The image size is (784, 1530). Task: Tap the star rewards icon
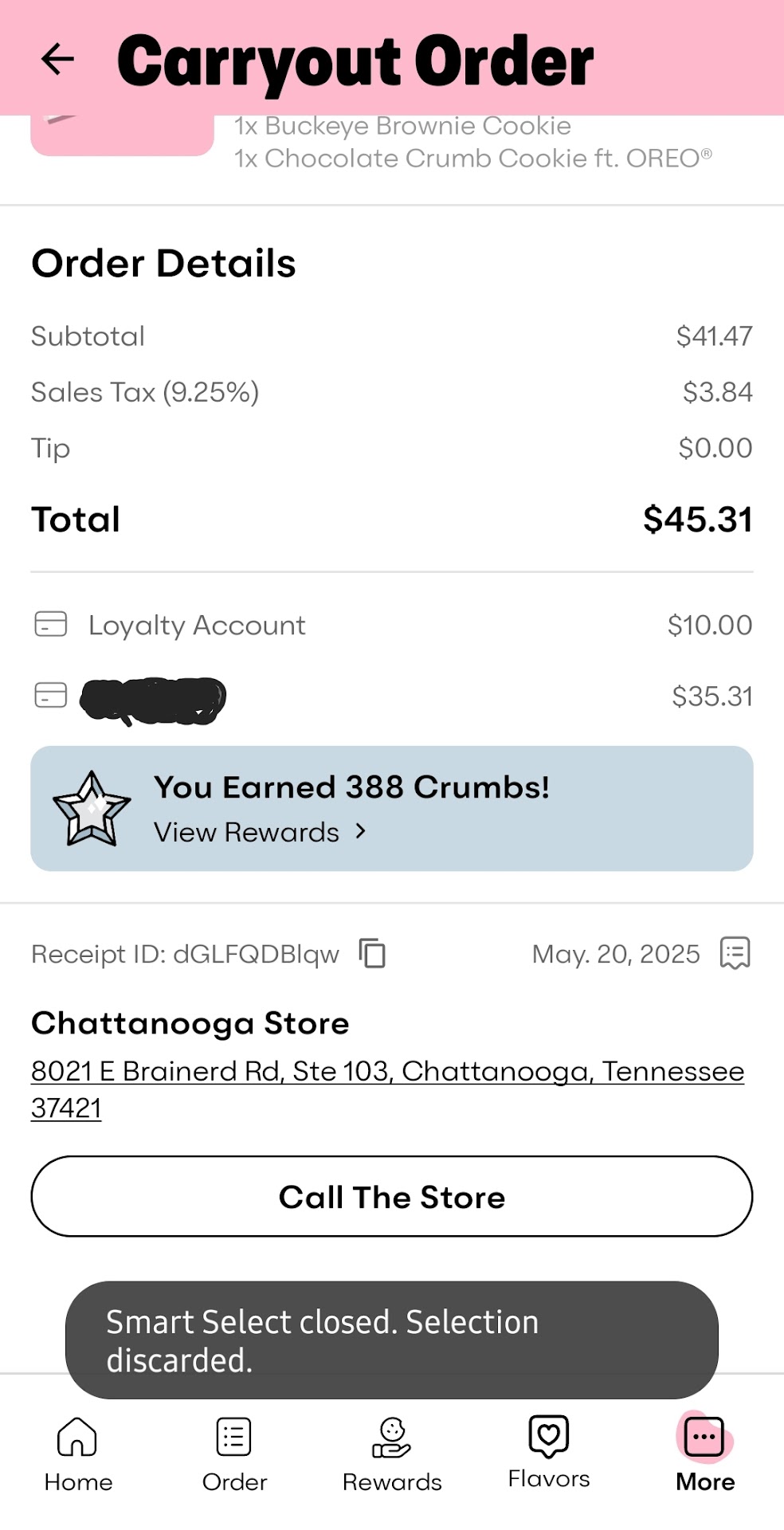91,809
